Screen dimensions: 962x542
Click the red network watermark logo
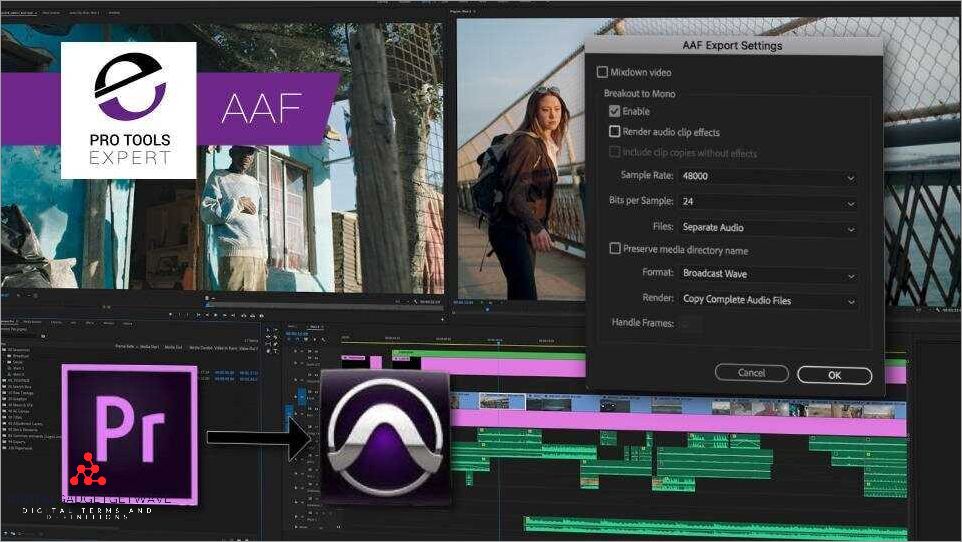89,469
